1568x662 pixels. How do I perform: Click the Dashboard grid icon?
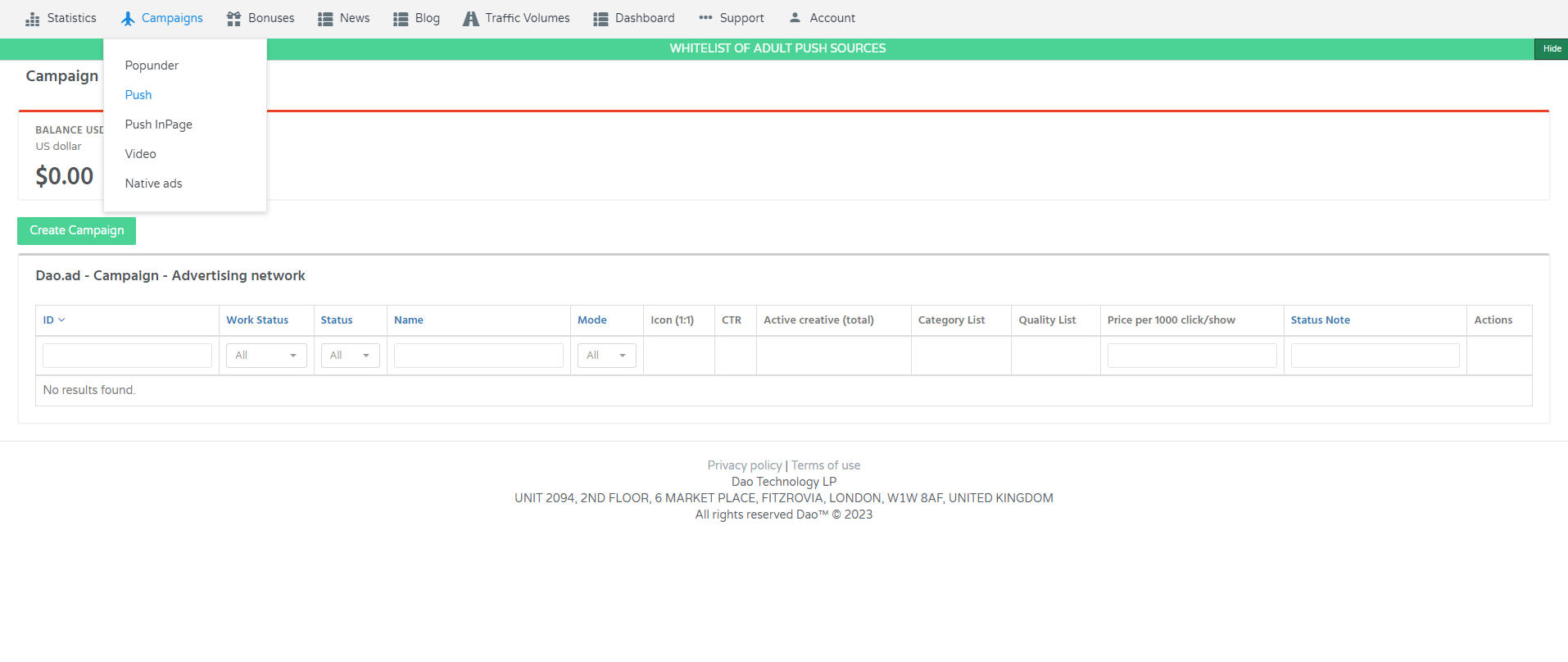click(x=600, y=19)
